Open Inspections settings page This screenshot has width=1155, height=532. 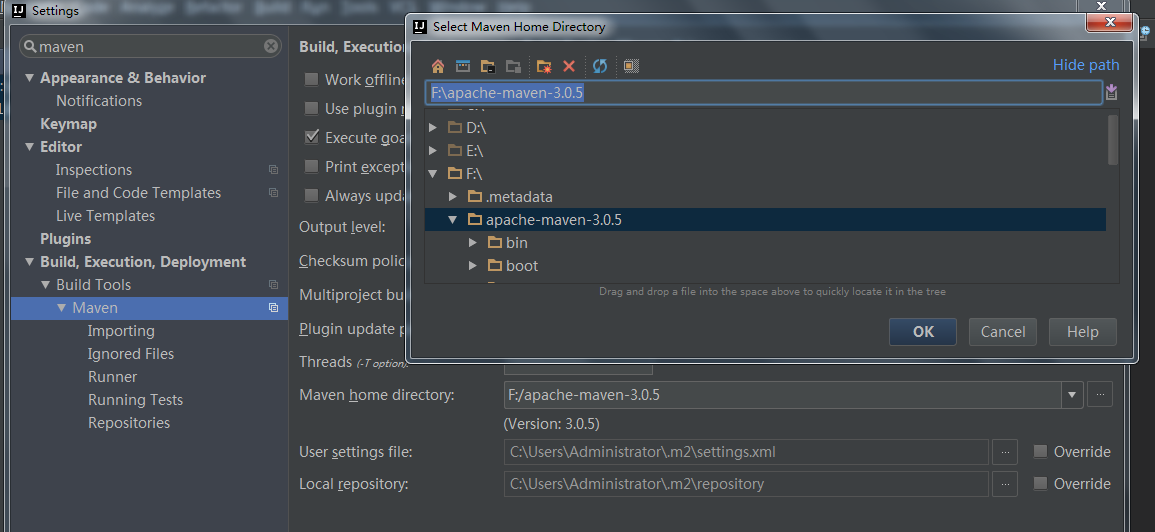pos(94,169)
